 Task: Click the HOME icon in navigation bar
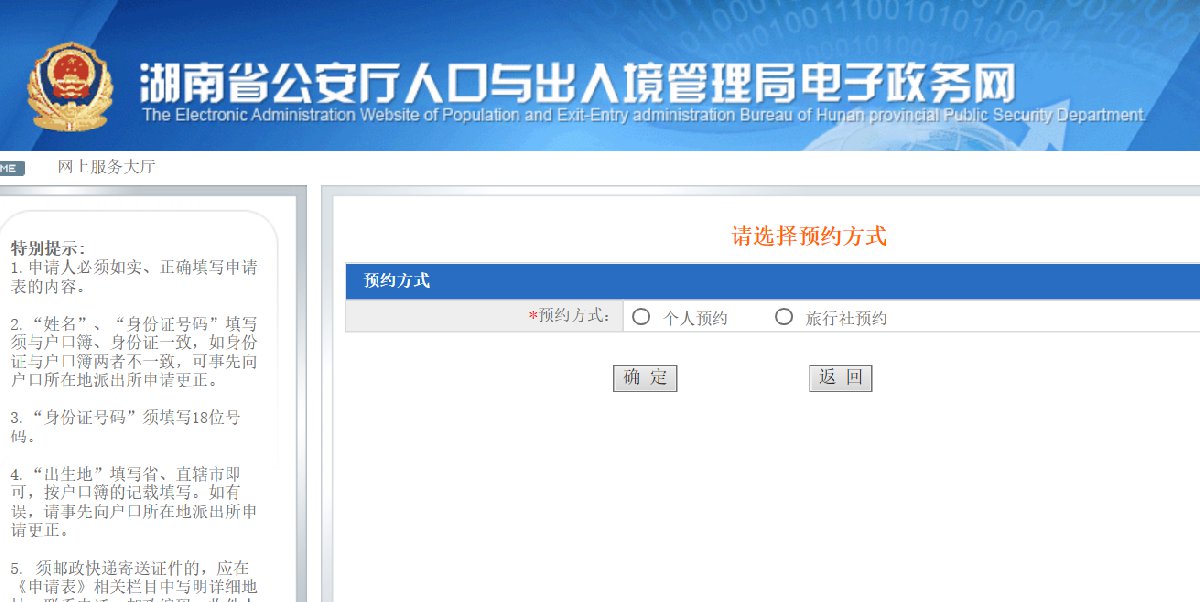pyautogui.click(x=12, y=168)
